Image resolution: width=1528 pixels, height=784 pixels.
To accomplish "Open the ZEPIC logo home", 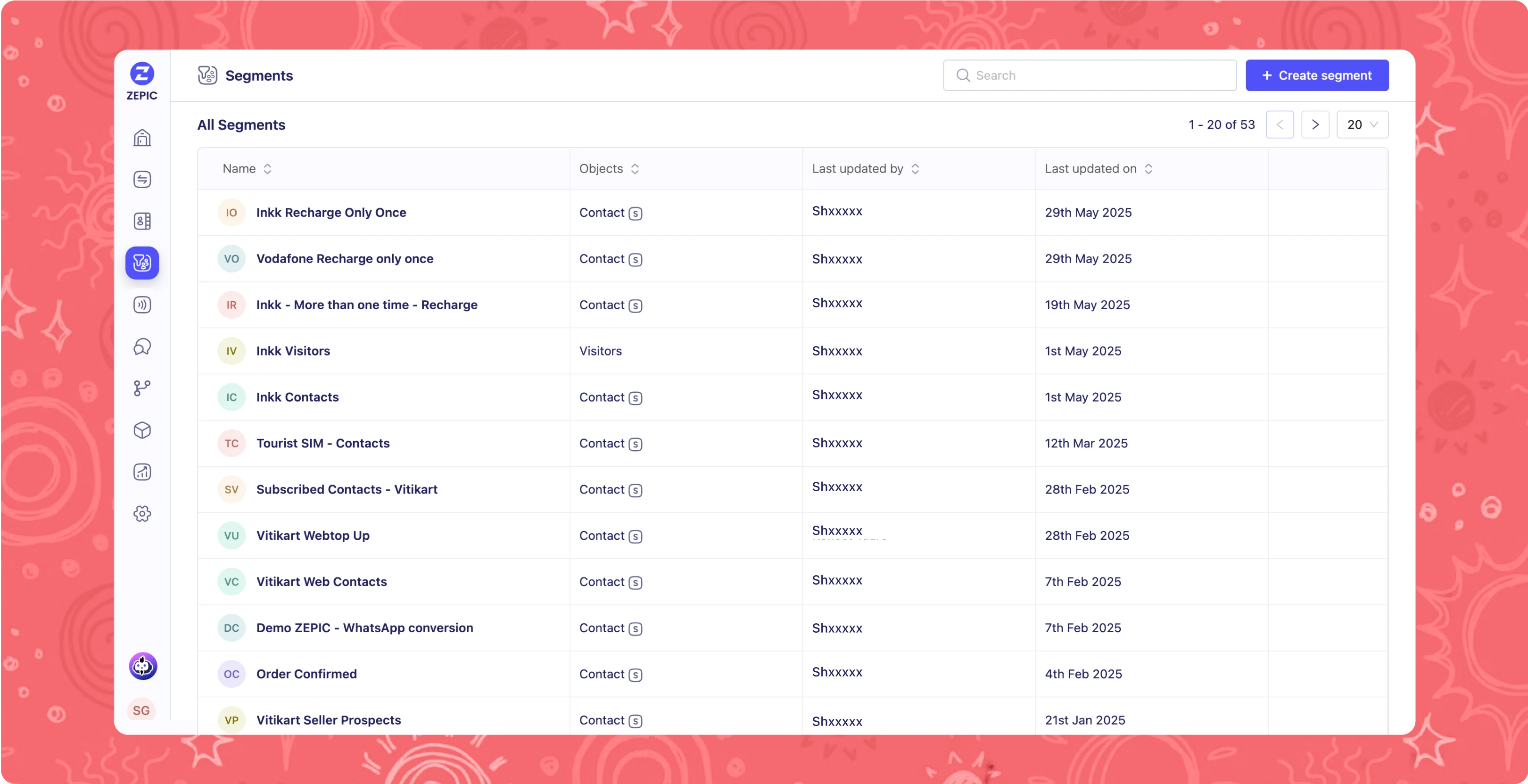I will [142, 81].
